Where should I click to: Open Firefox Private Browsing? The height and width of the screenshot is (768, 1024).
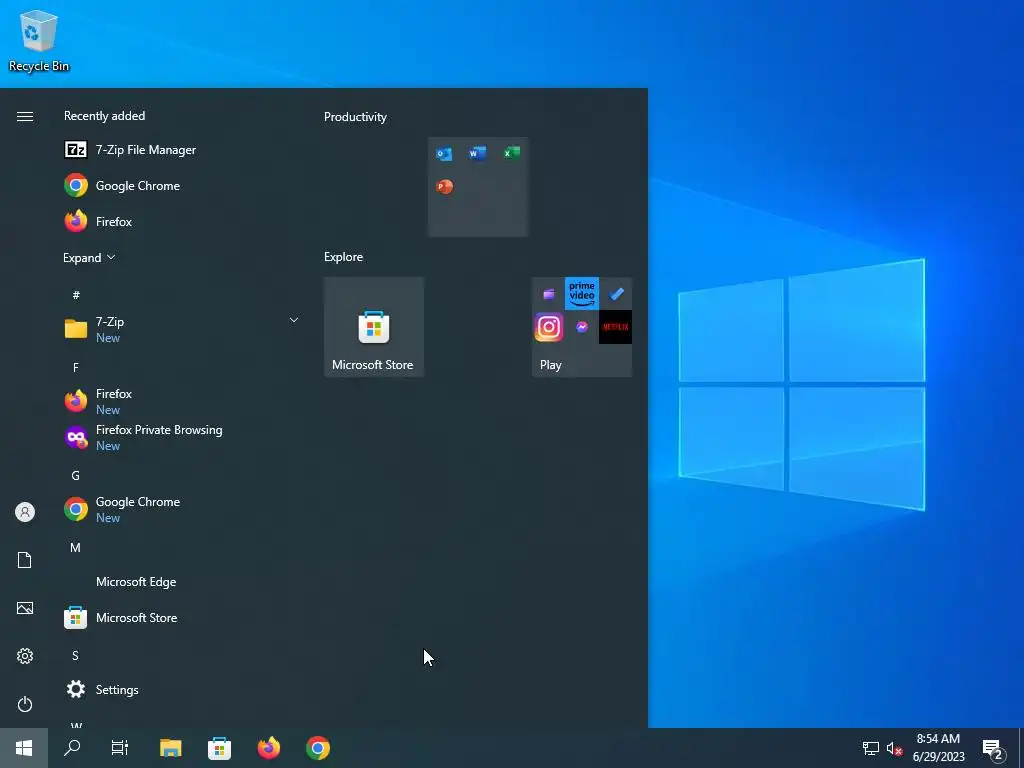click(x=180, y=437)
